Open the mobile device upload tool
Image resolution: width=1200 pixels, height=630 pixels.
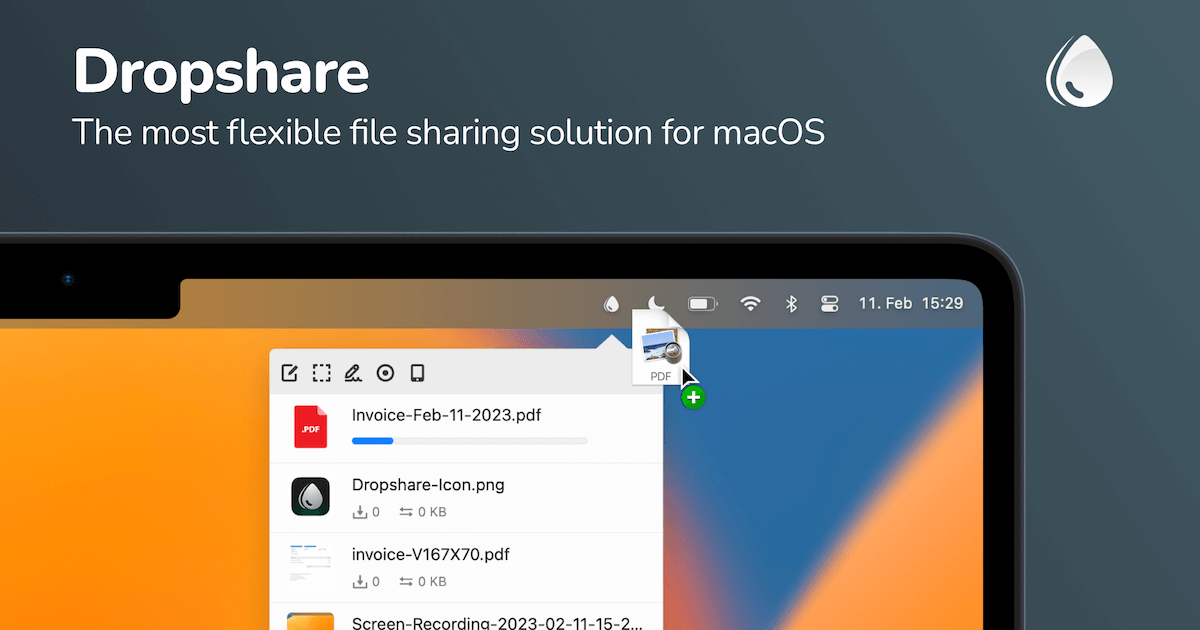click(x=417, y=372)
